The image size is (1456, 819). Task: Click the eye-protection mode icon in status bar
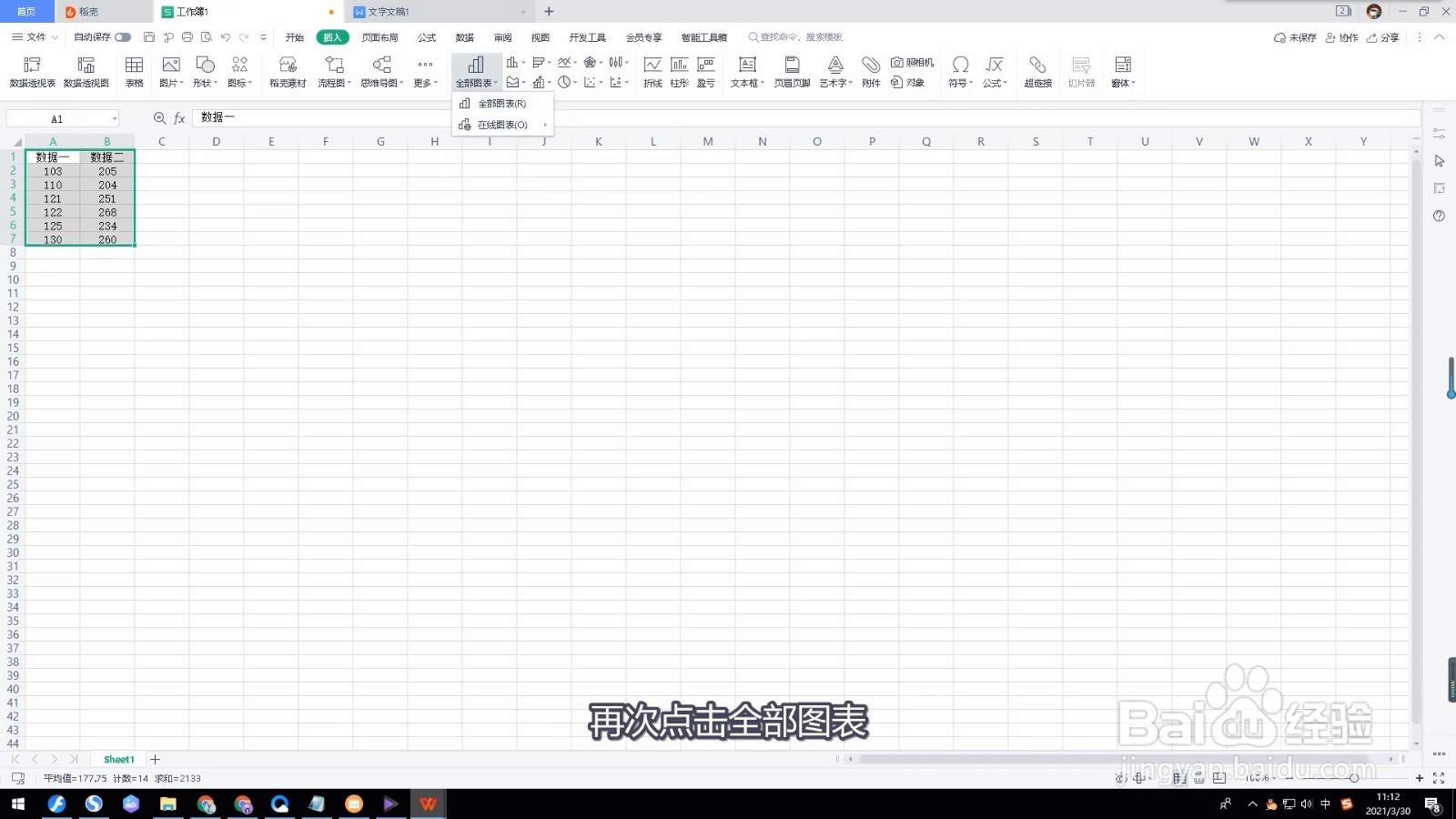click(x=1121, y=778)
